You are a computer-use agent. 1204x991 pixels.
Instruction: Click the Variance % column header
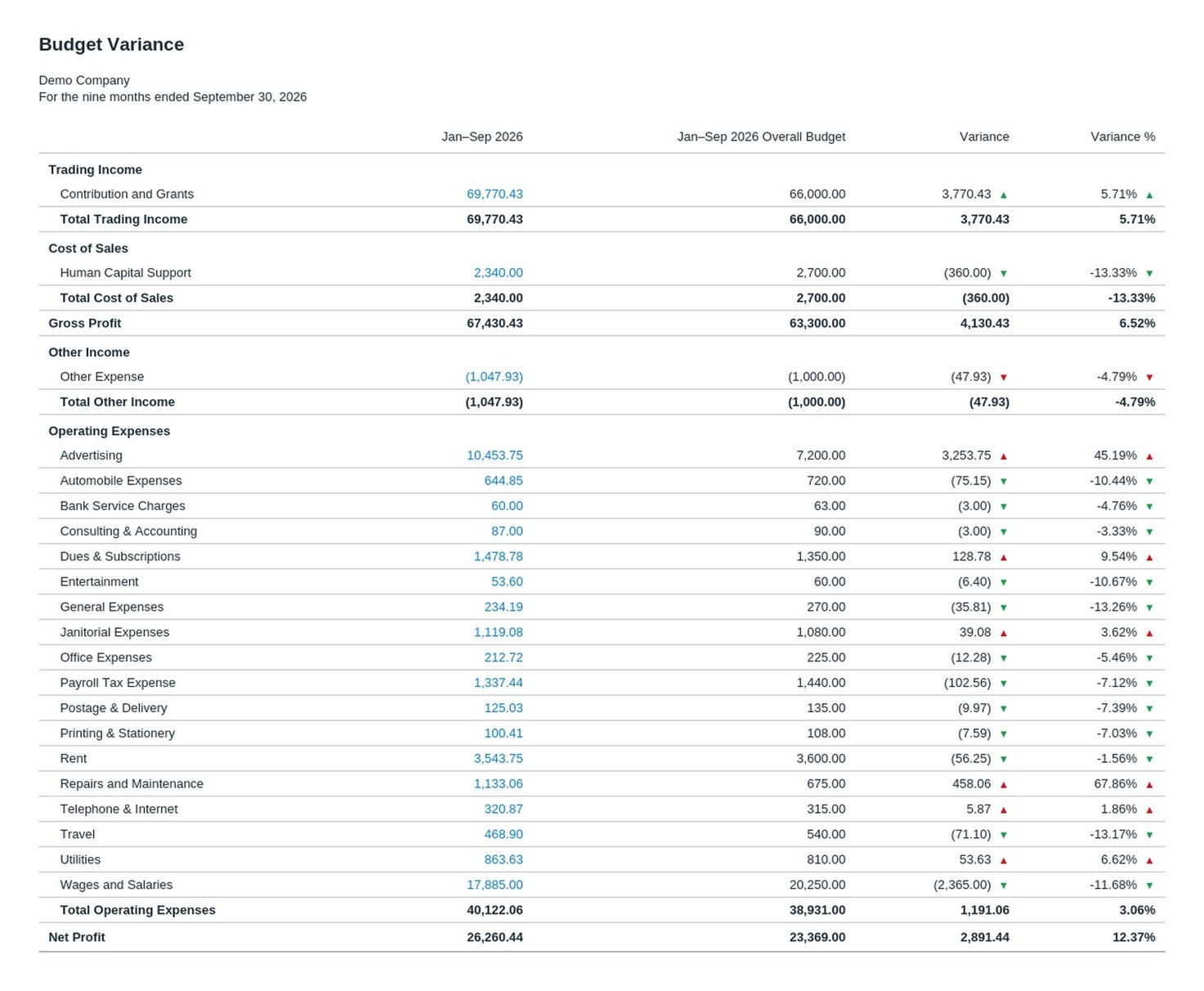pos(1123,137)
